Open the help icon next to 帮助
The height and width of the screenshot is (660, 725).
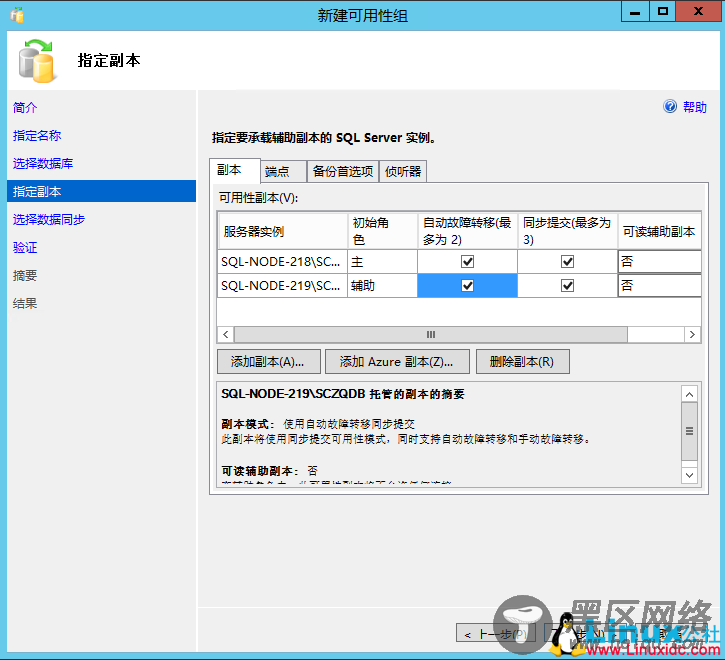pyautogui.click(x=670, y=106)
